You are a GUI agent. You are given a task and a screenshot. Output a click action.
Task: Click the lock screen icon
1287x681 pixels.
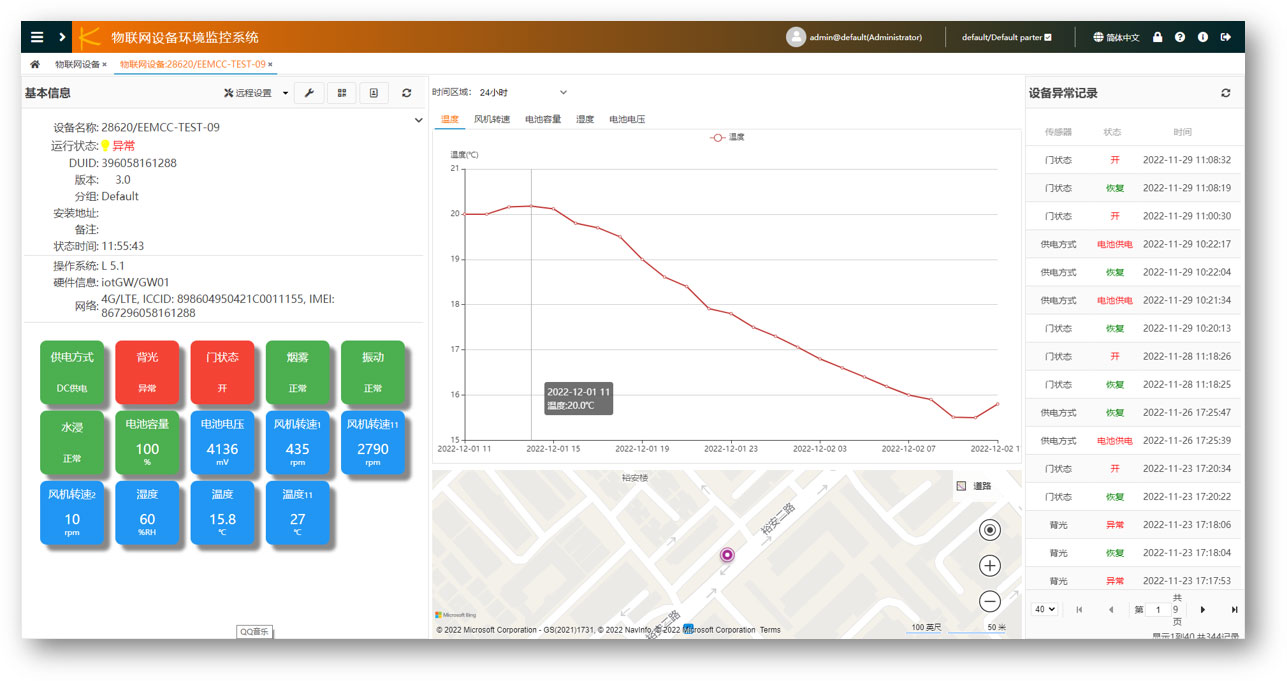(1158, 37)
